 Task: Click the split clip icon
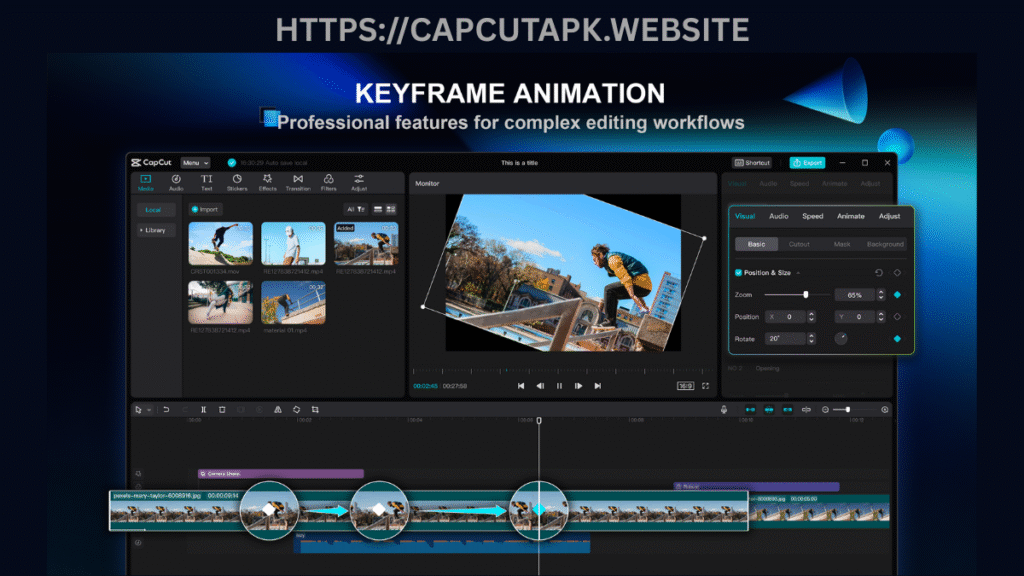point(203,409)
